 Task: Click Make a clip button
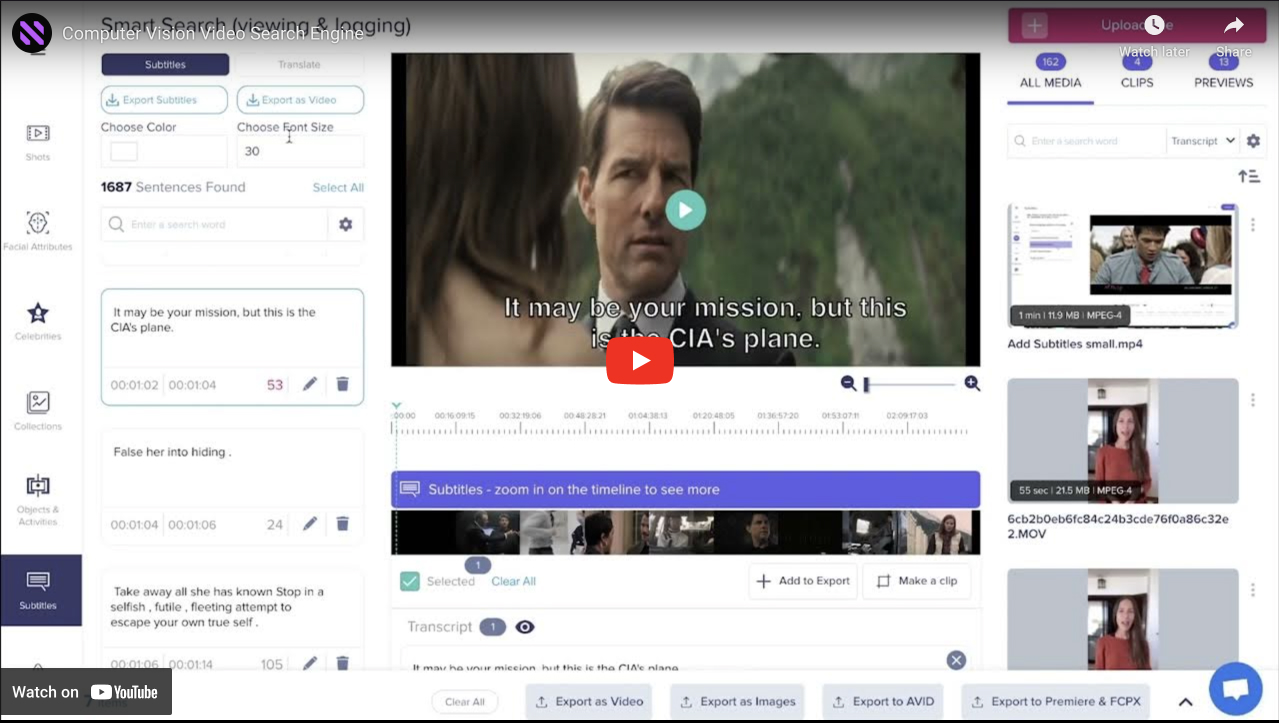[917, 581]
